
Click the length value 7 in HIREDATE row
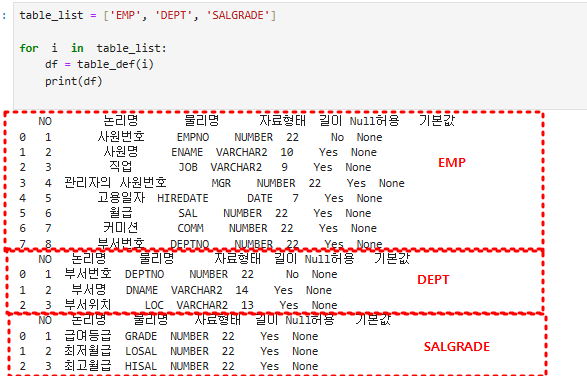tap(296, 198)
